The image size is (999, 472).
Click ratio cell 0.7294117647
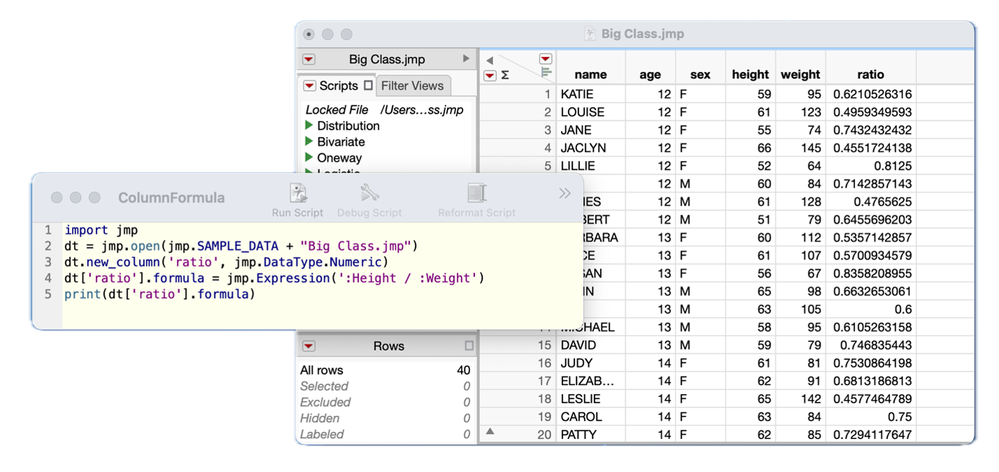[871, 434]
